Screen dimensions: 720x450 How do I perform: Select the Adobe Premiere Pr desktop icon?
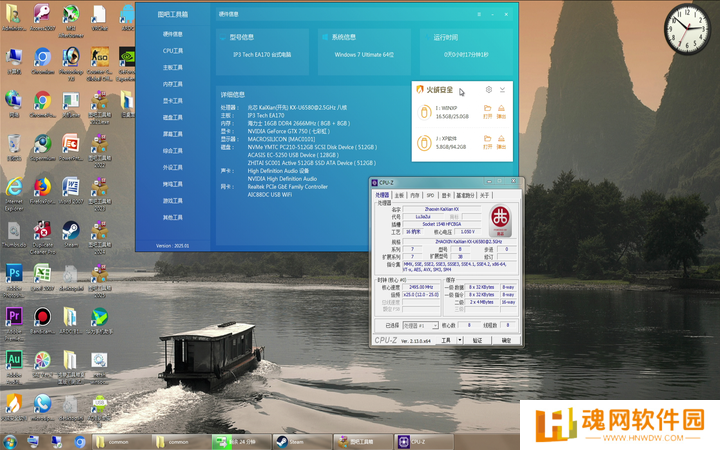point(14,324)
